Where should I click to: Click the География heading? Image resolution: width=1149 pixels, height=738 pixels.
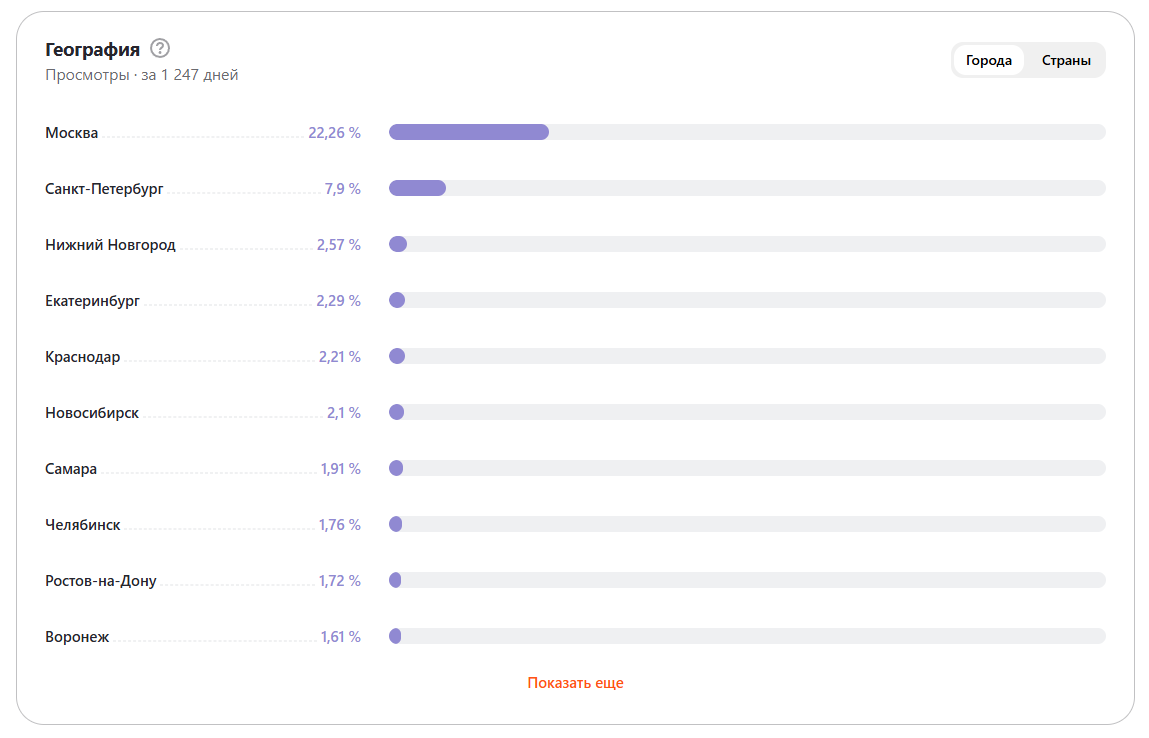click(x=92, y=49)
